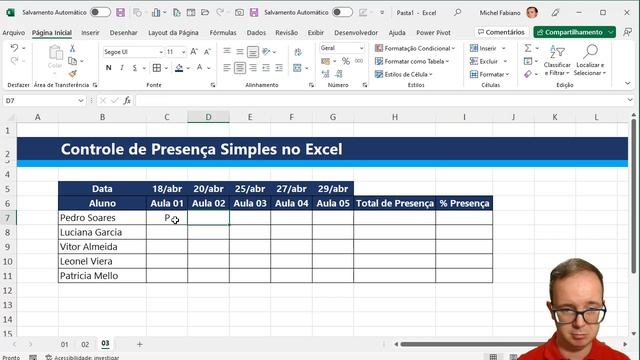Select column D header
The image size is (640, 360).
pos(209,117)
